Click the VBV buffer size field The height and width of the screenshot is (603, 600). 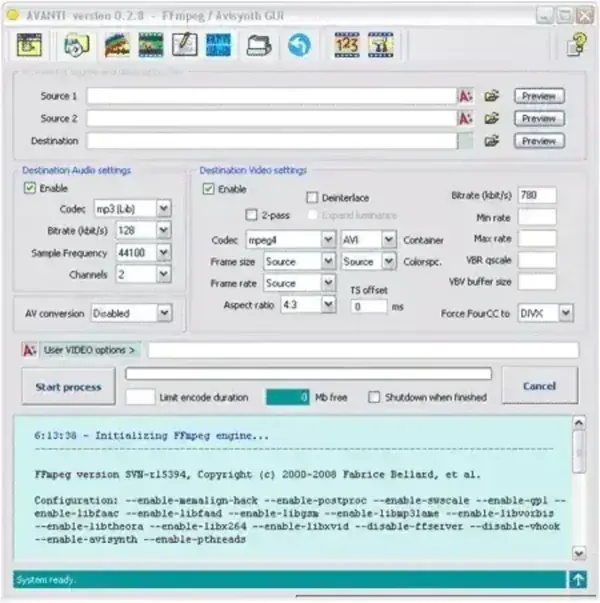point(537,282)
